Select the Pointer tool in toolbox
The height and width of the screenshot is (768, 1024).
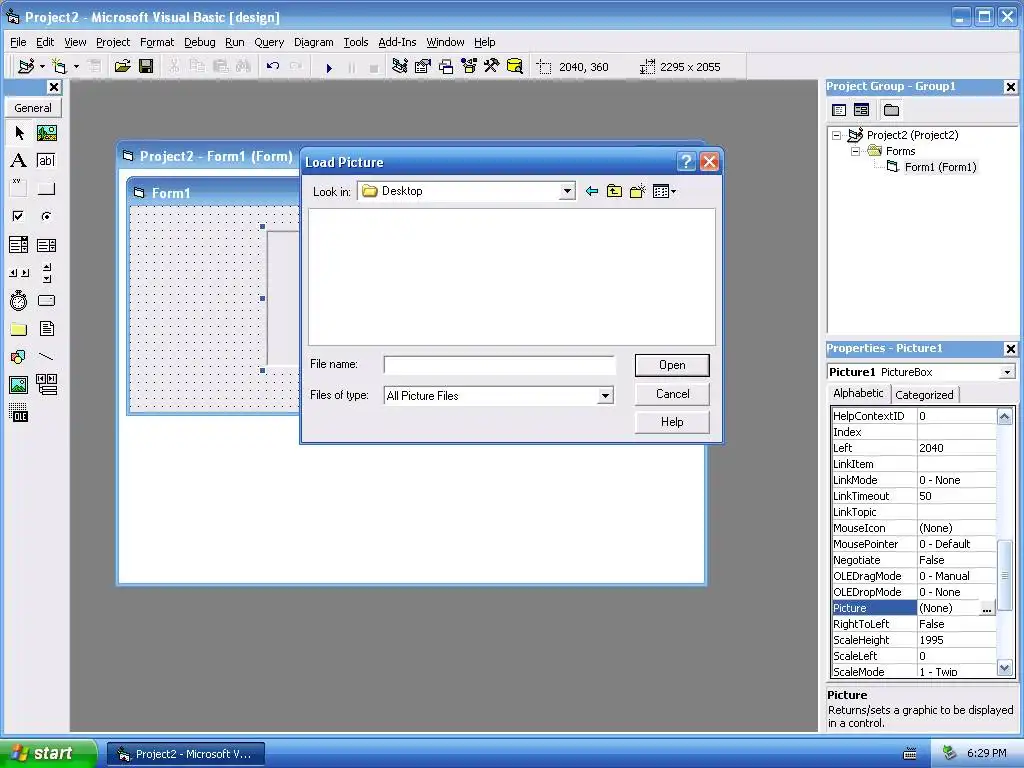pyautogui.click(x=19, y=133)
